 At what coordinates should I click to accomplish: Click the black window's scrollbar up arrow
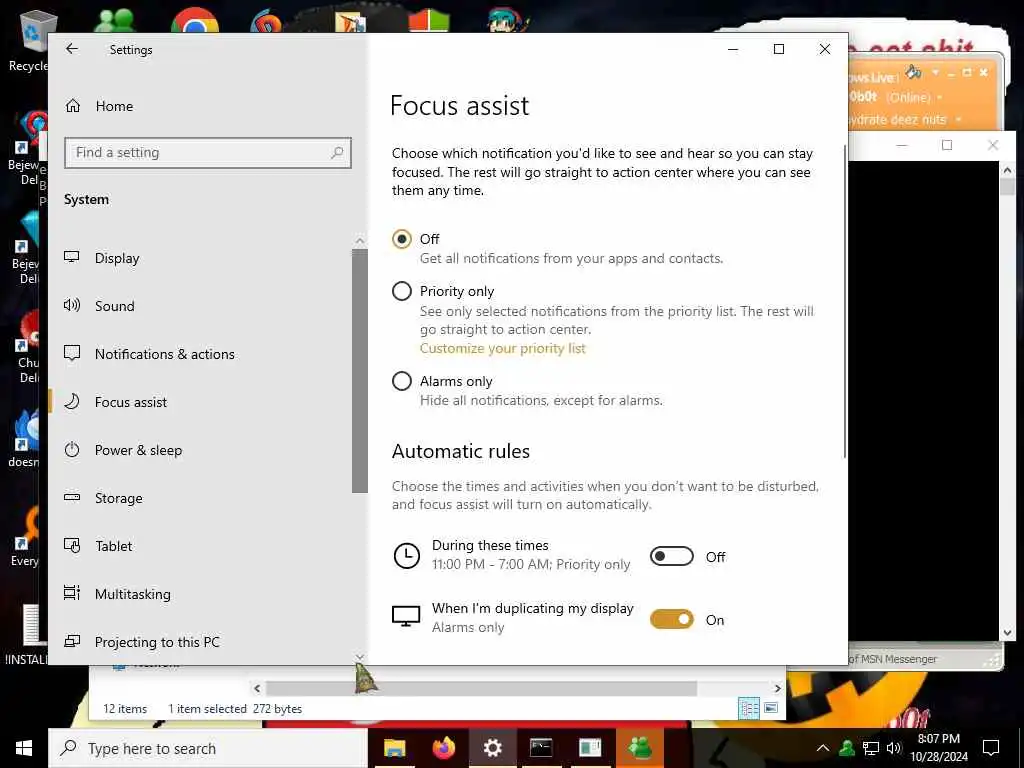point(1008,170)
